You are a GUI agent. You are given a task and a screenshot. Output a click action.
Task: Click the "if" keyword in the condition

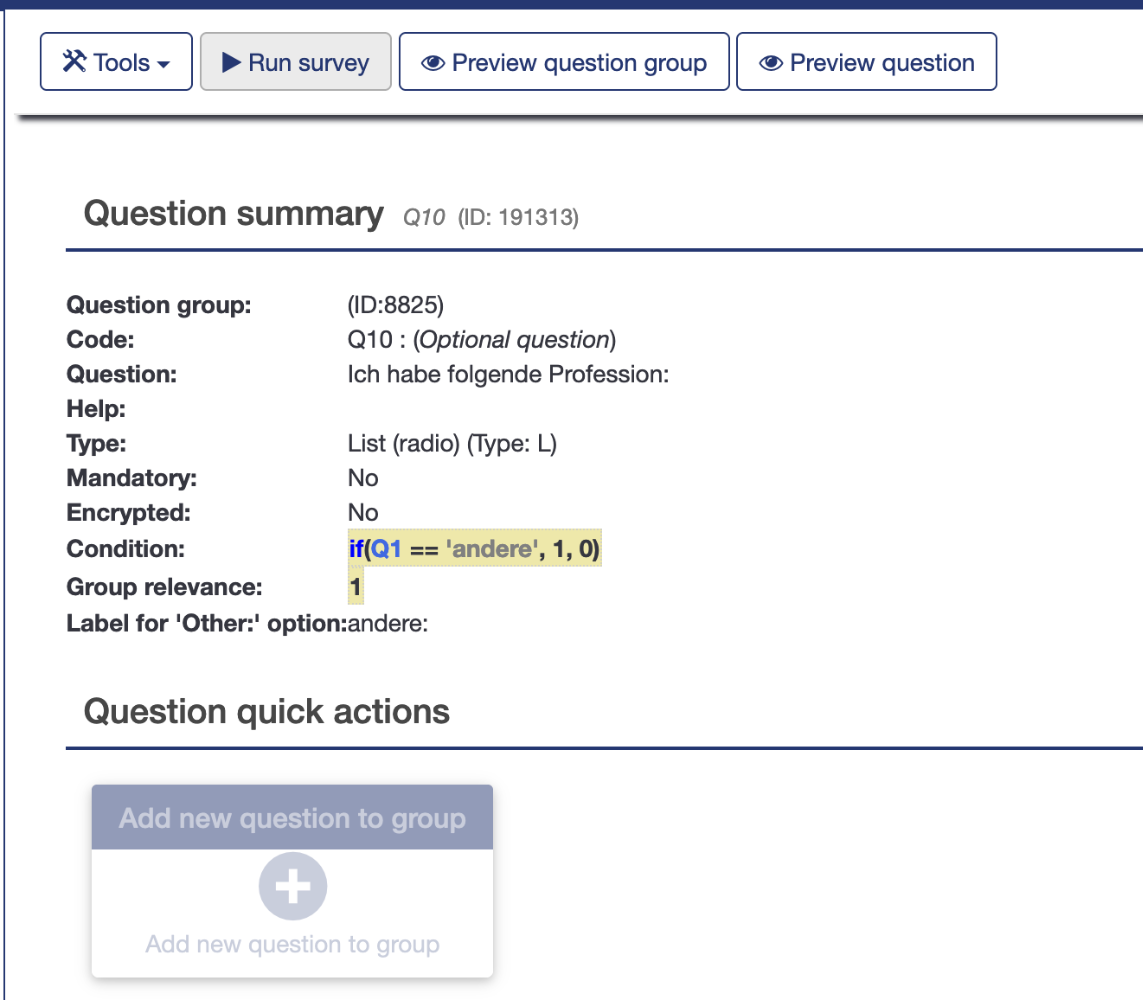pos(357,549)
